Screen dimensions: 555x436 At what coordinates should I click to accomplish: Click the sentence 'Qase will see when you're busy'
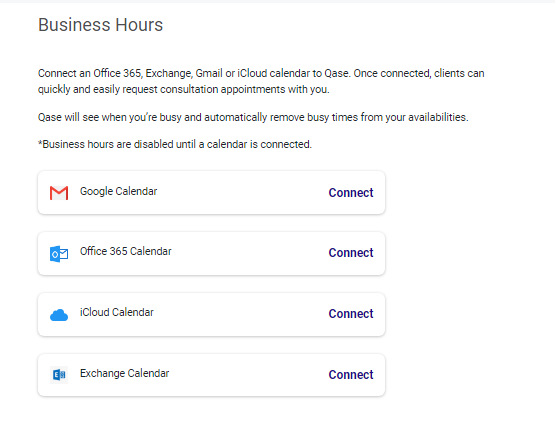coord(253,117)
